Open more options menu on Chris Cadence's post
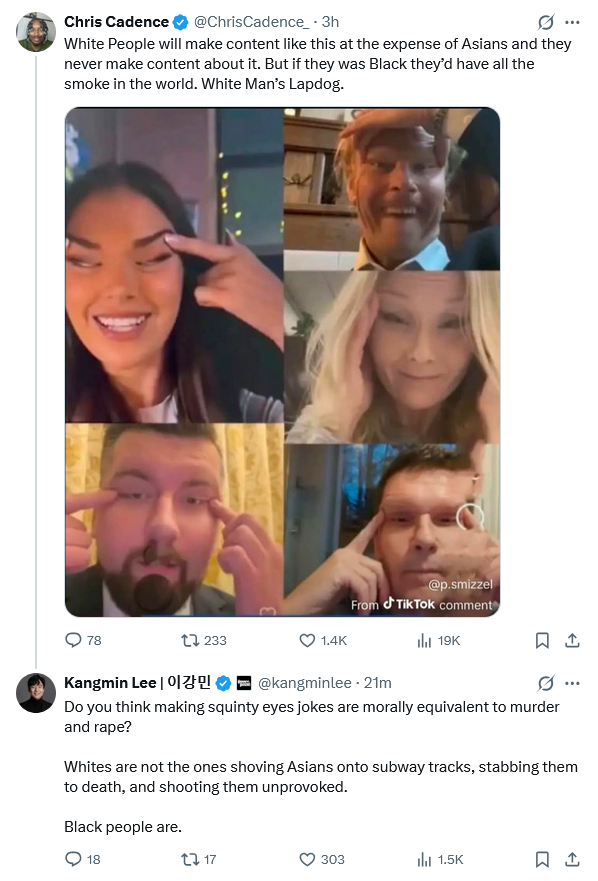The height and width of the screenshot is (881, 598). click(x=572, y=22)
